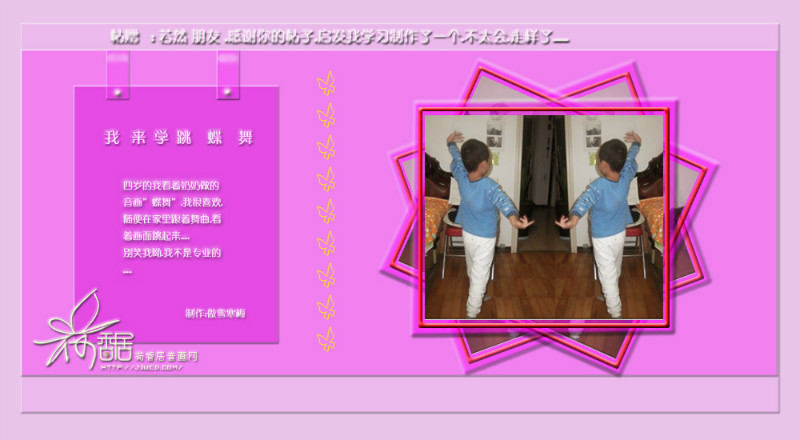Click the bottommost butterfly icon in the column

point(325,339)
